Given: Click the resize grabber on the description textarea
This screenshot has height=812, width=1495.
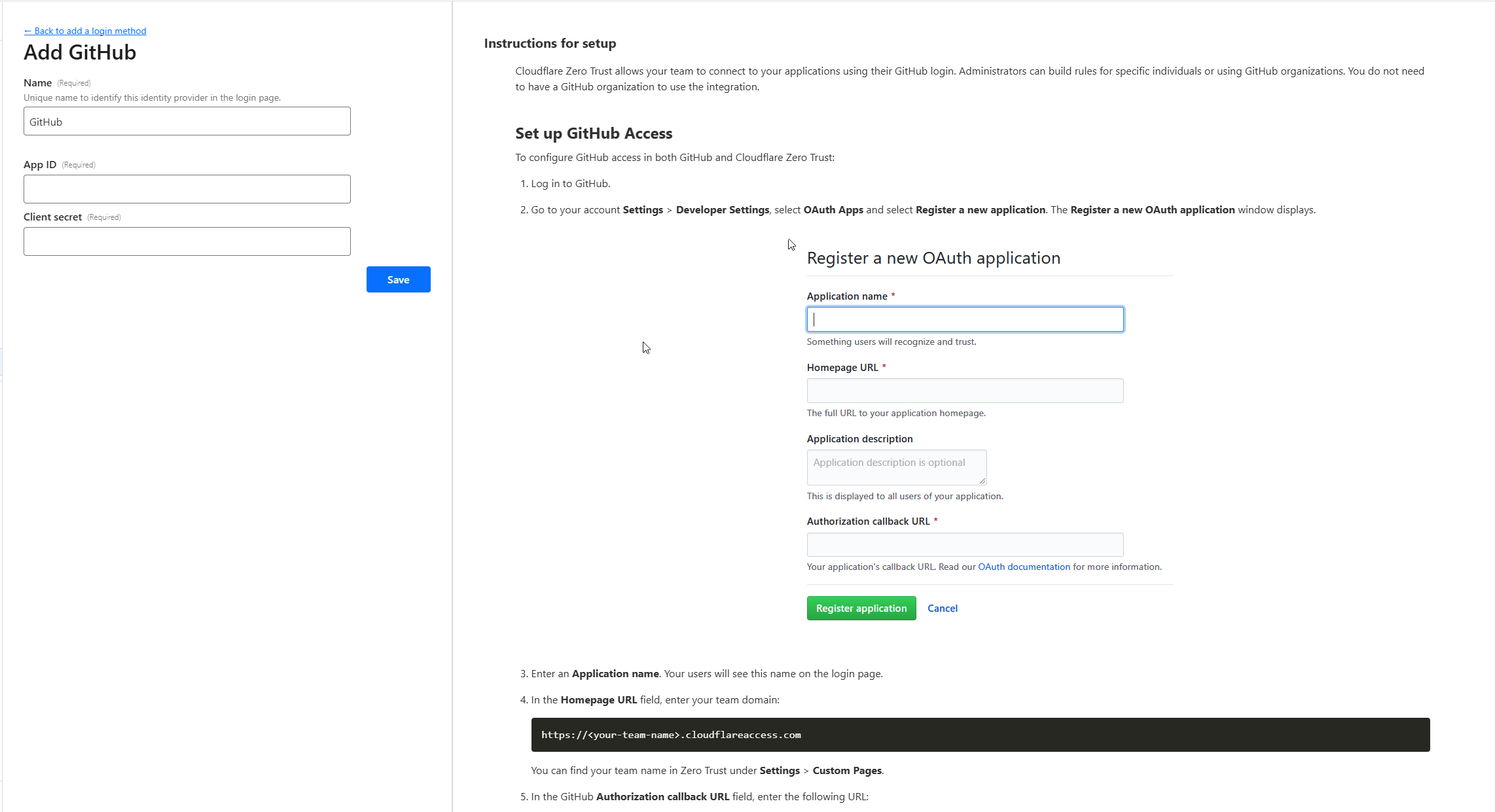Looking at the screenshot, I should click(x=982, y=480).
